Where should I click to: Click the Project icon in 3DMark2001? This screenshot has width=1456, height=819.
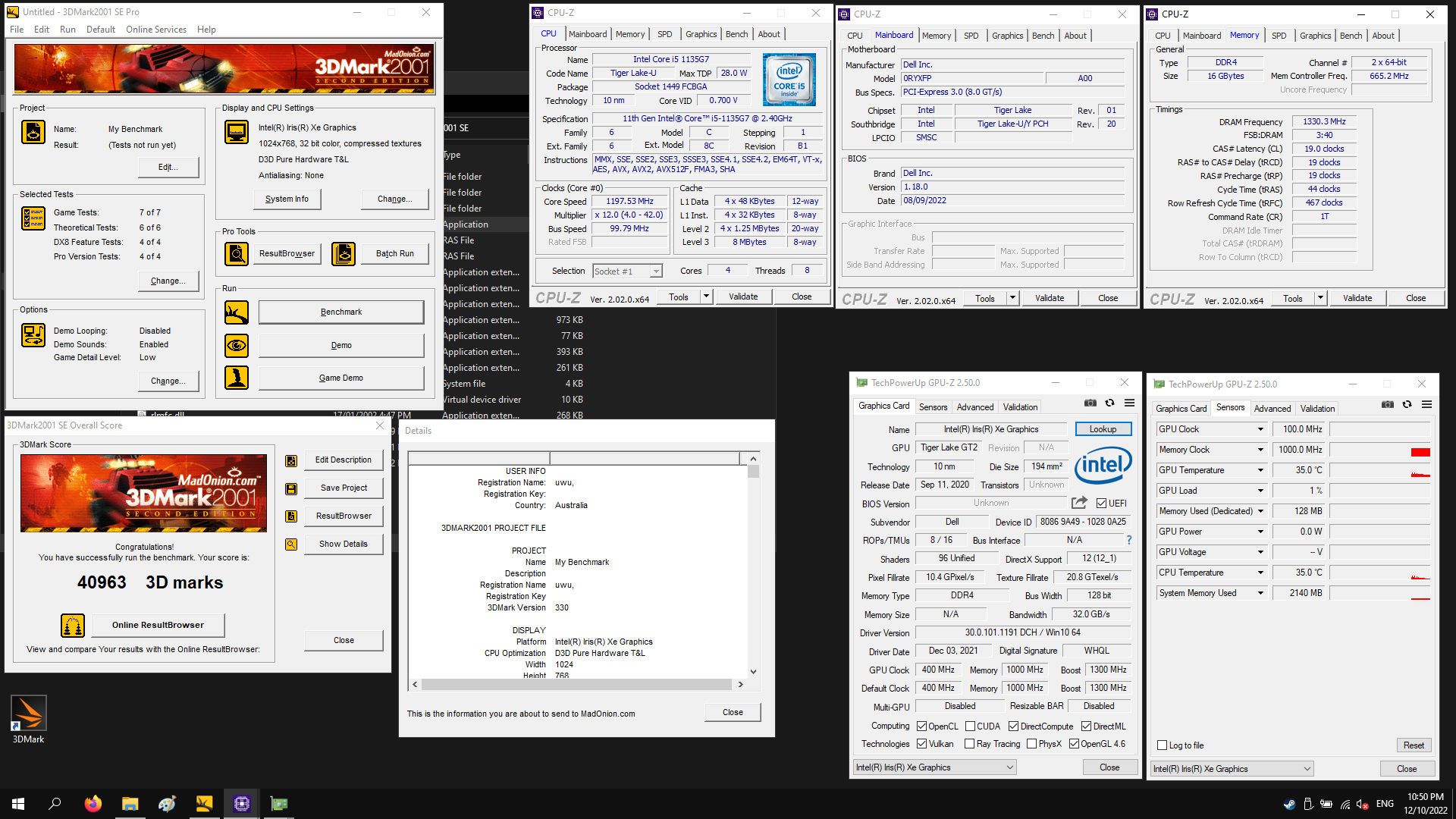click(x=33, y=132)
